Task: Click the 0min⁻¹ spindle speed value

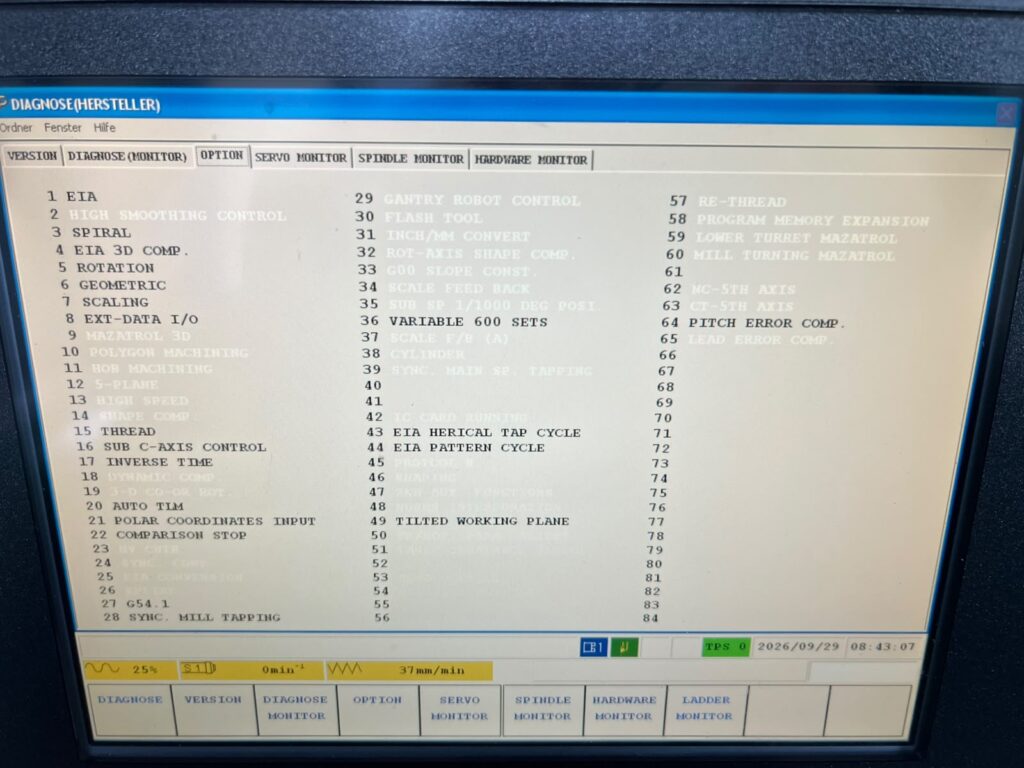Action: [x=283, y=669]
